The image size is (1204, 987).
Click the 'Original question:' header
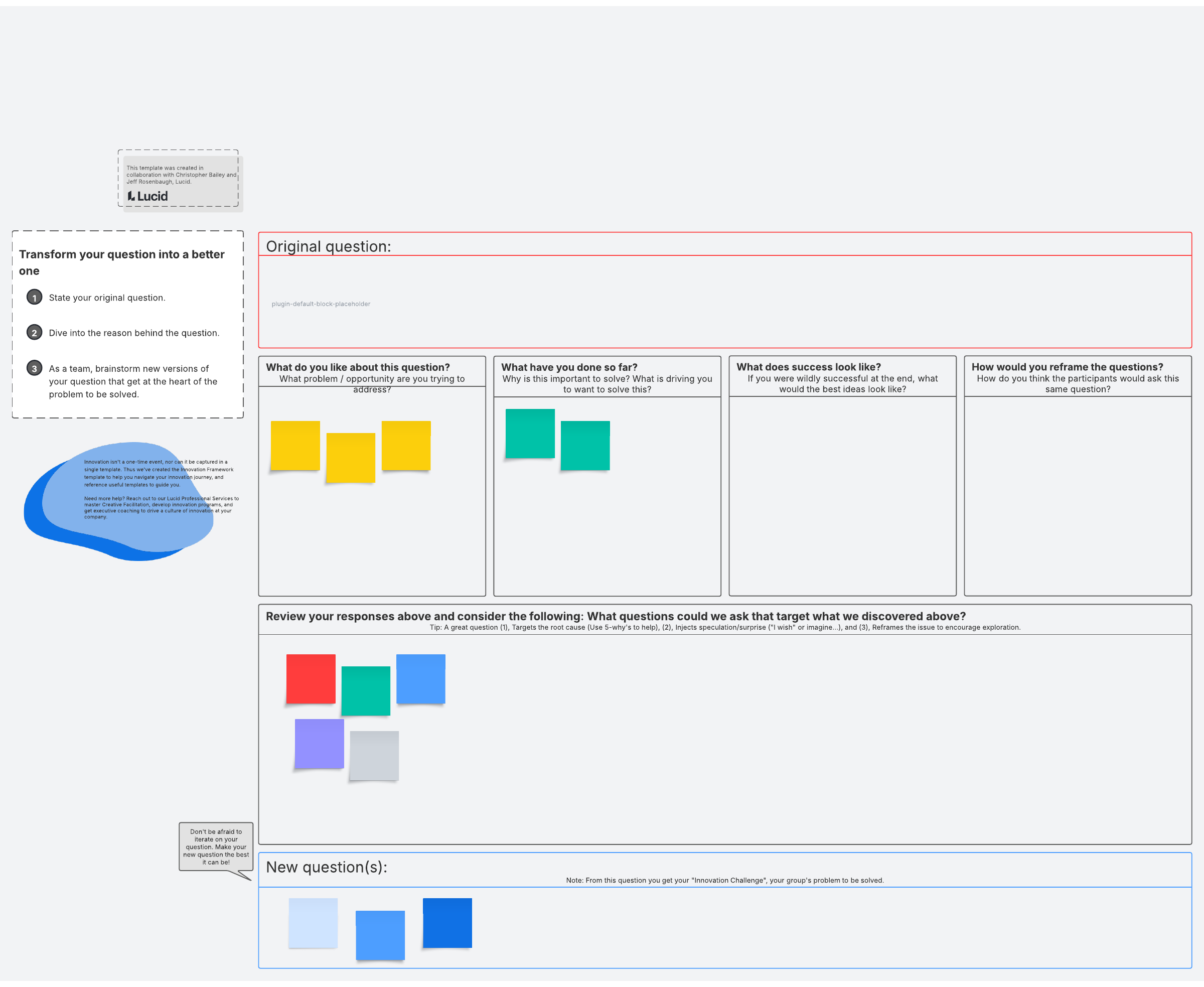[328, 246]
